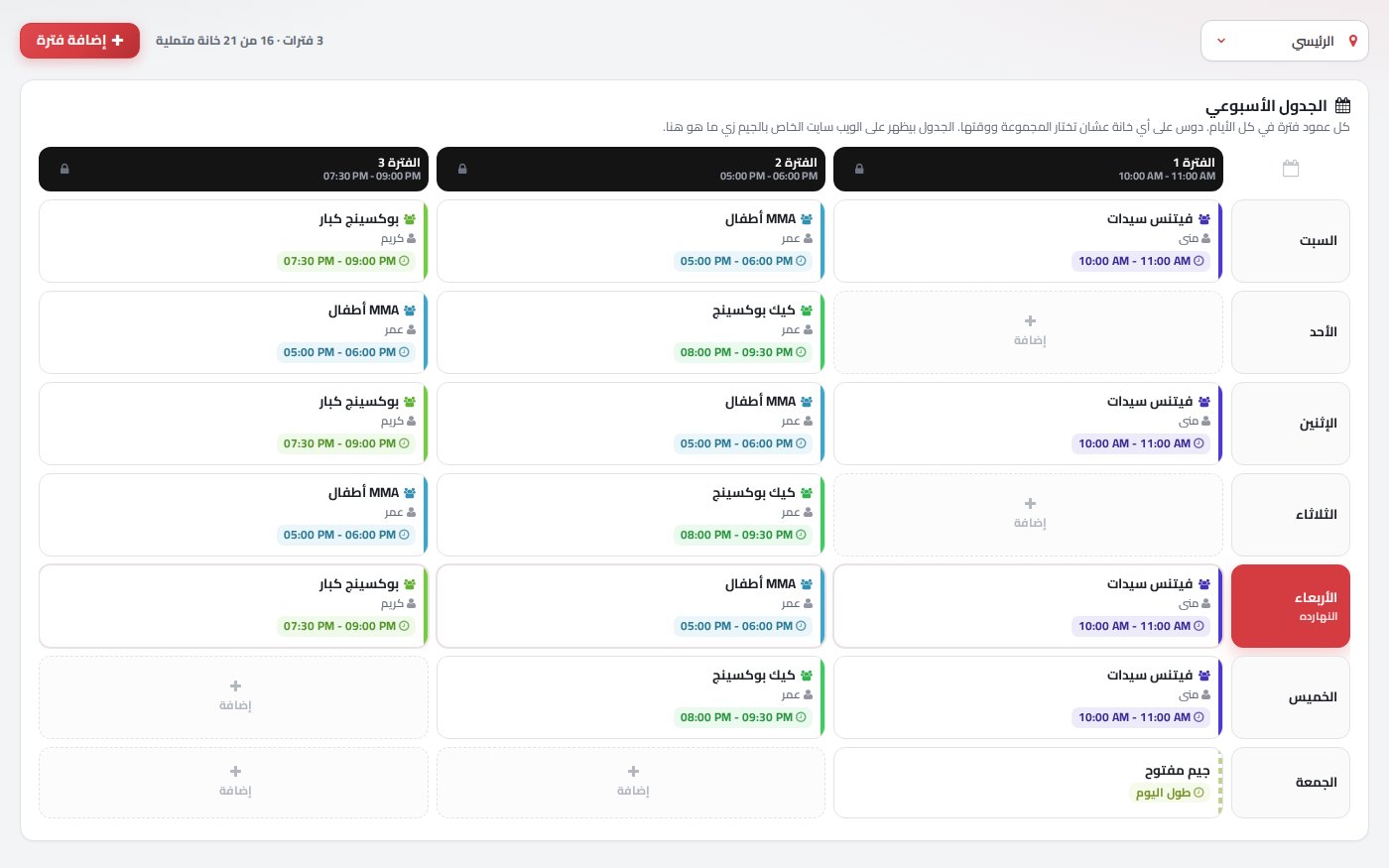Screen dimensions: 1389x868
Task: Open Monday's فيتنس سيدات class card
Action: point(1028,424)
